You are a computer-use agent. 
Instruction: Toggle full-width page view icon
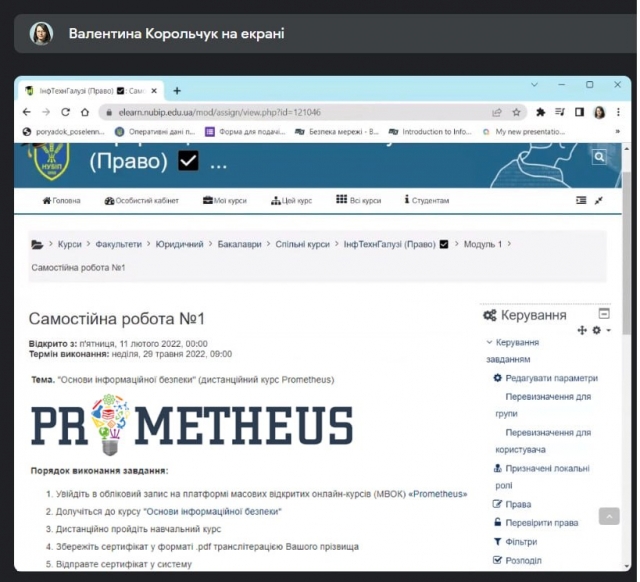pyautogui.click(x=598, y=200)
